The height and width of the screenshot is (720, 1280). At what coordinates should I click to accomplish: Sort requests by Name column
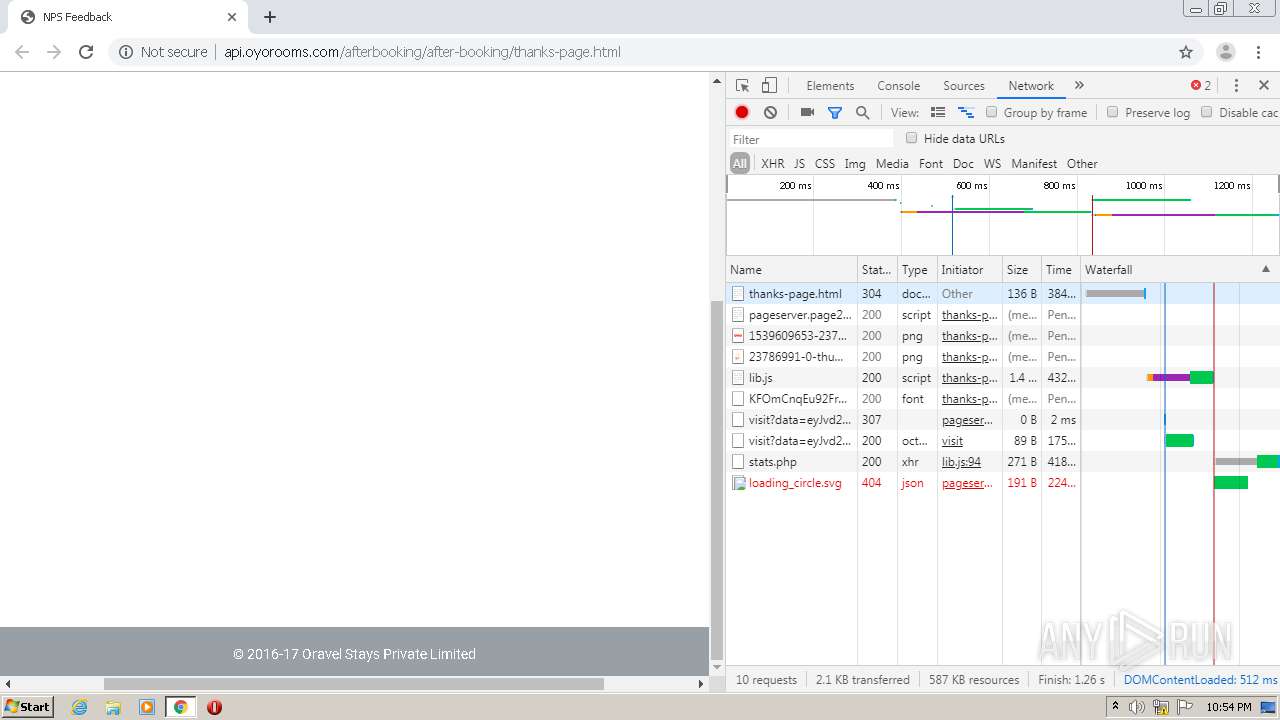[x=792, y=270]
